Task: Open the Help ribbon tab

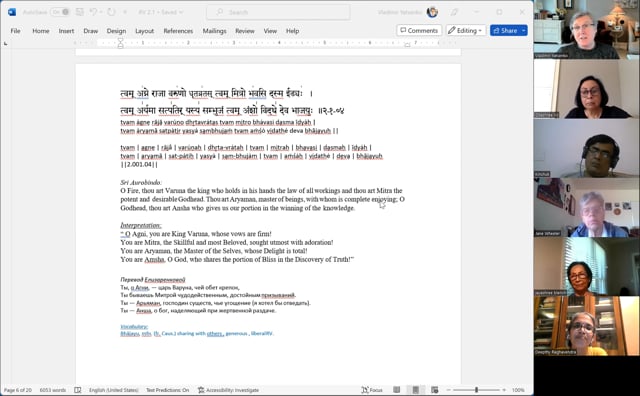Action: [x=292, y=31]
